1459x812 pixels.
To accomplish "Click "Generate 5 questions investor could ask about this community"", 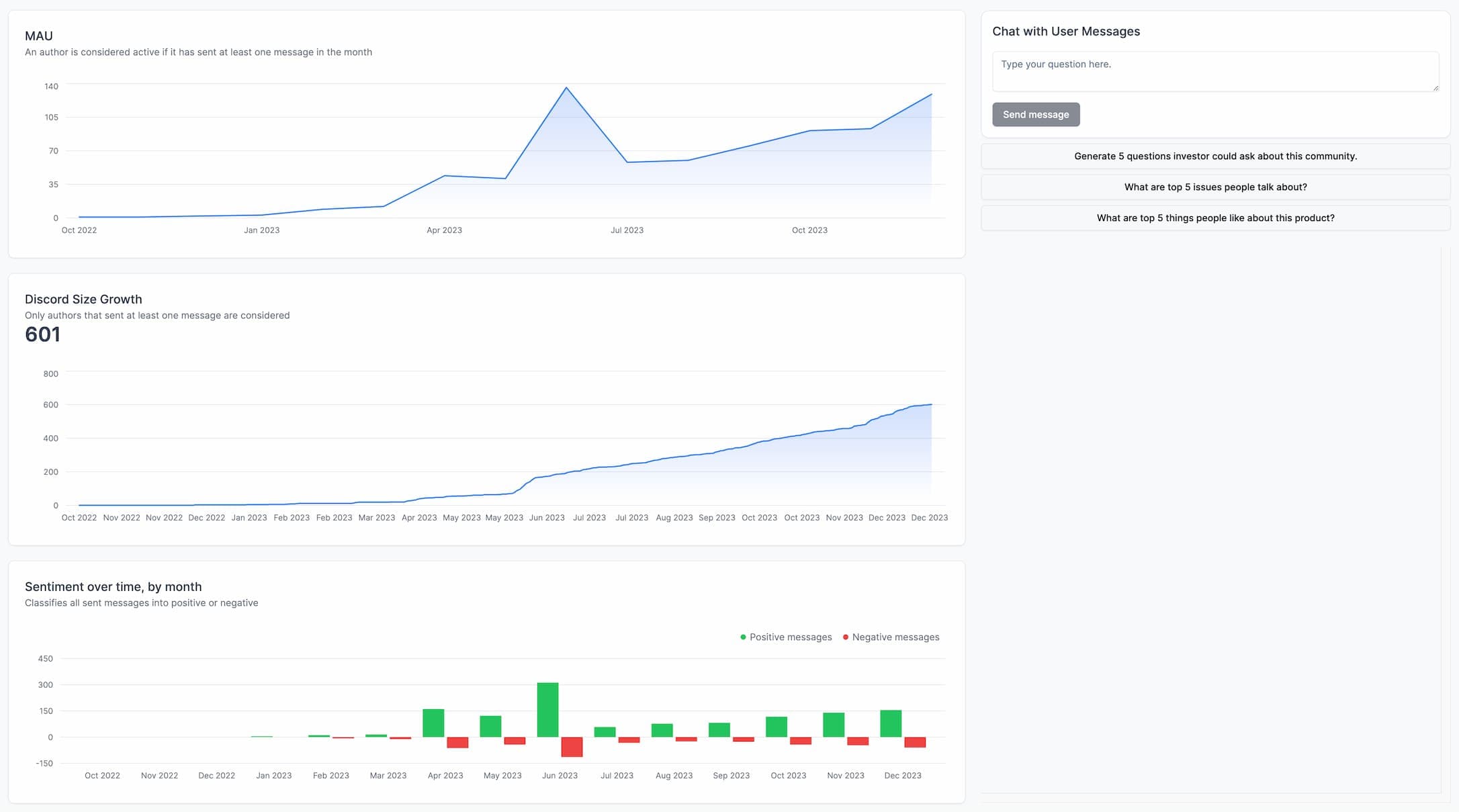I will click(1215, 156).
